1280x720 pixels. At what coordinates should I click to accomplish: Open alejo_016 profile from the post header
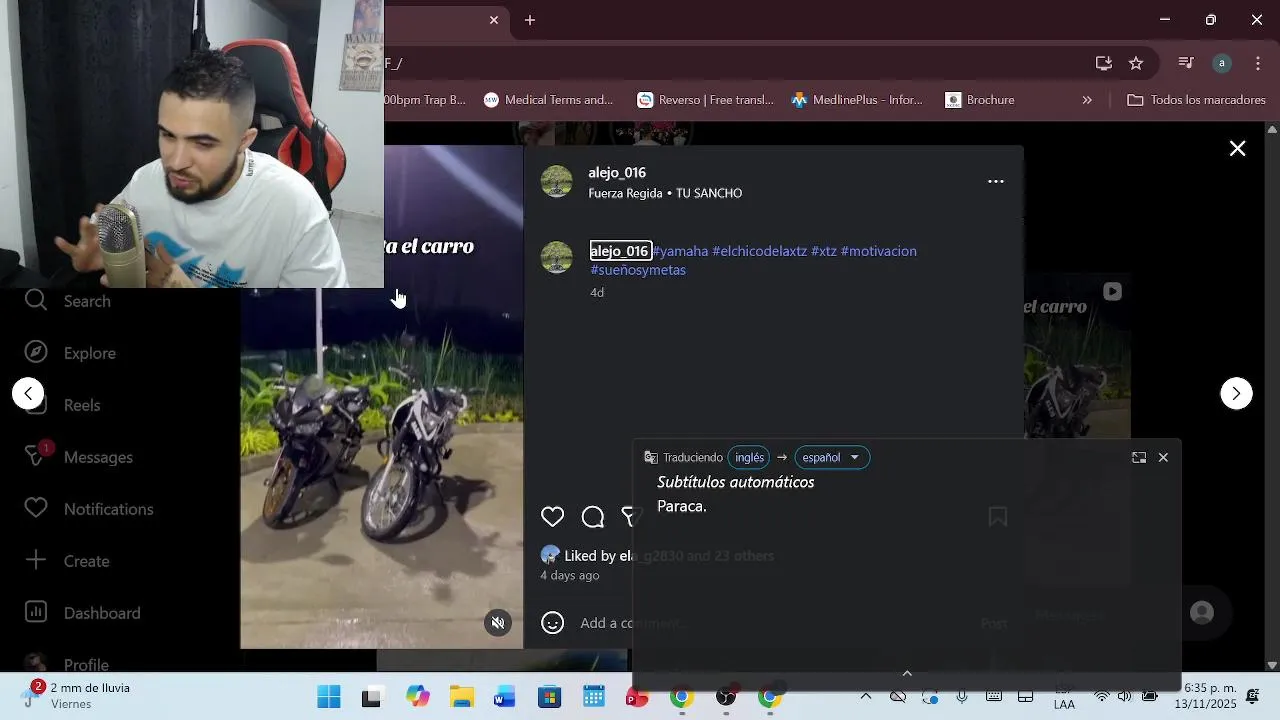pos(617,172)
